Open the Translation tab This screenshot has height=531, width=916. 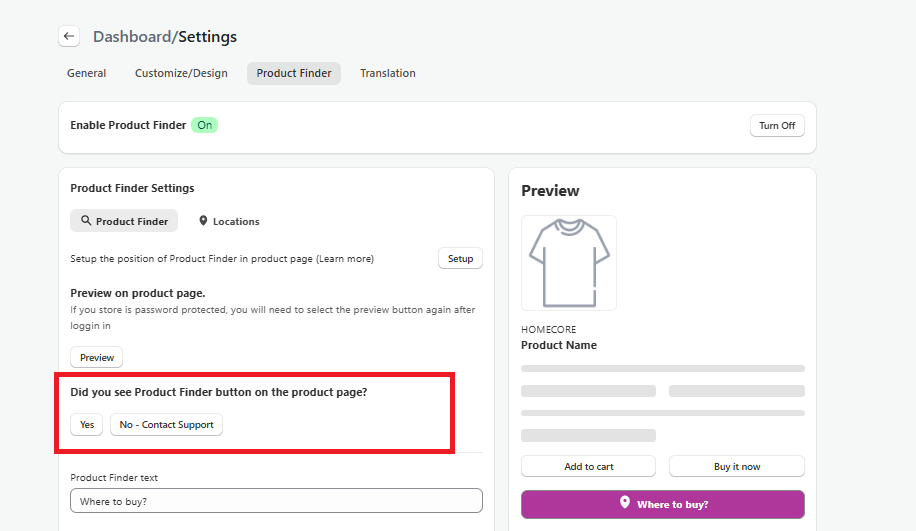388,73
